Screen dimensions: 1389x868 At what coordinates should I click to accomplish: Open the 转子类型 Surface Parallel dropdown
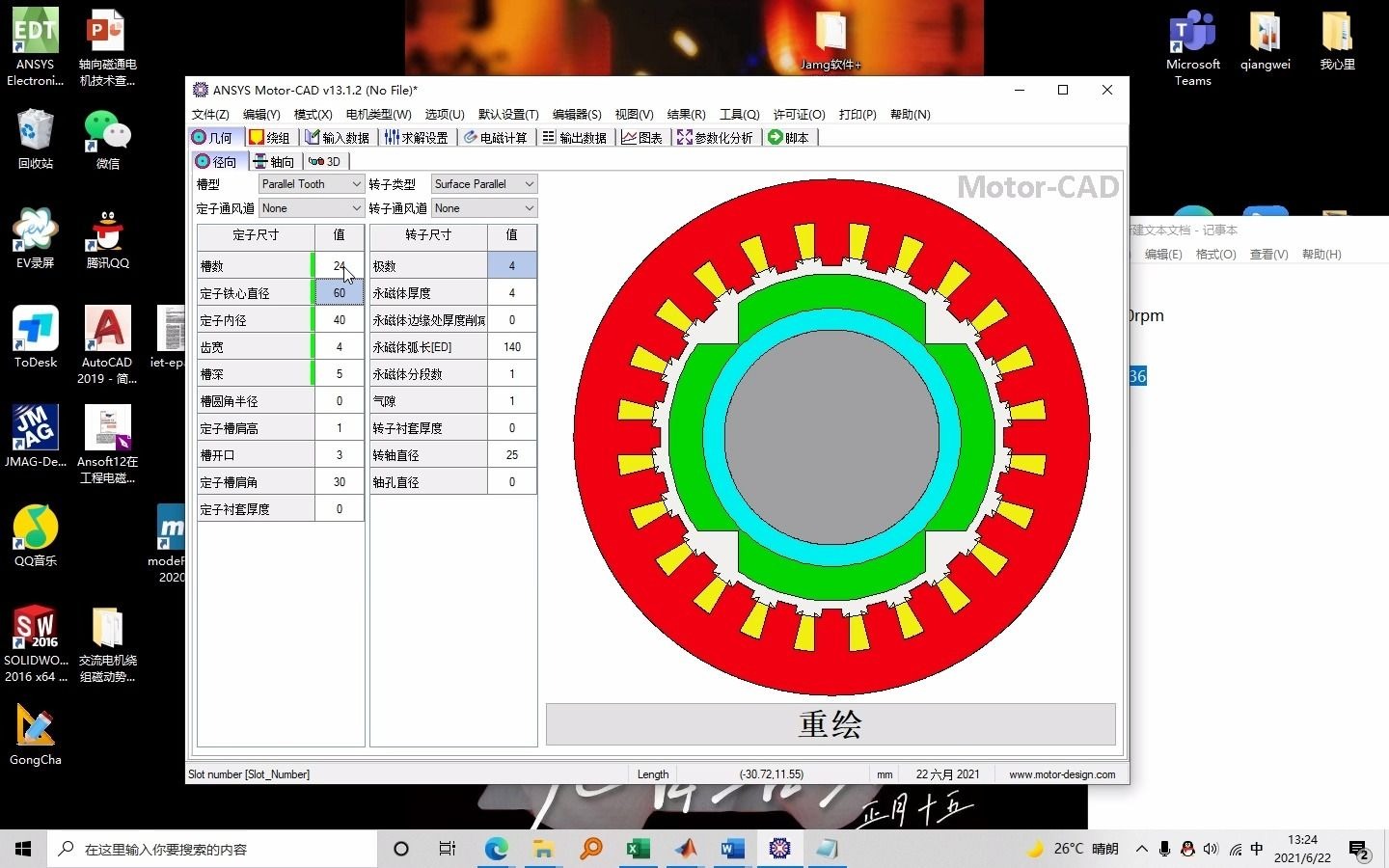coord(483,184)
